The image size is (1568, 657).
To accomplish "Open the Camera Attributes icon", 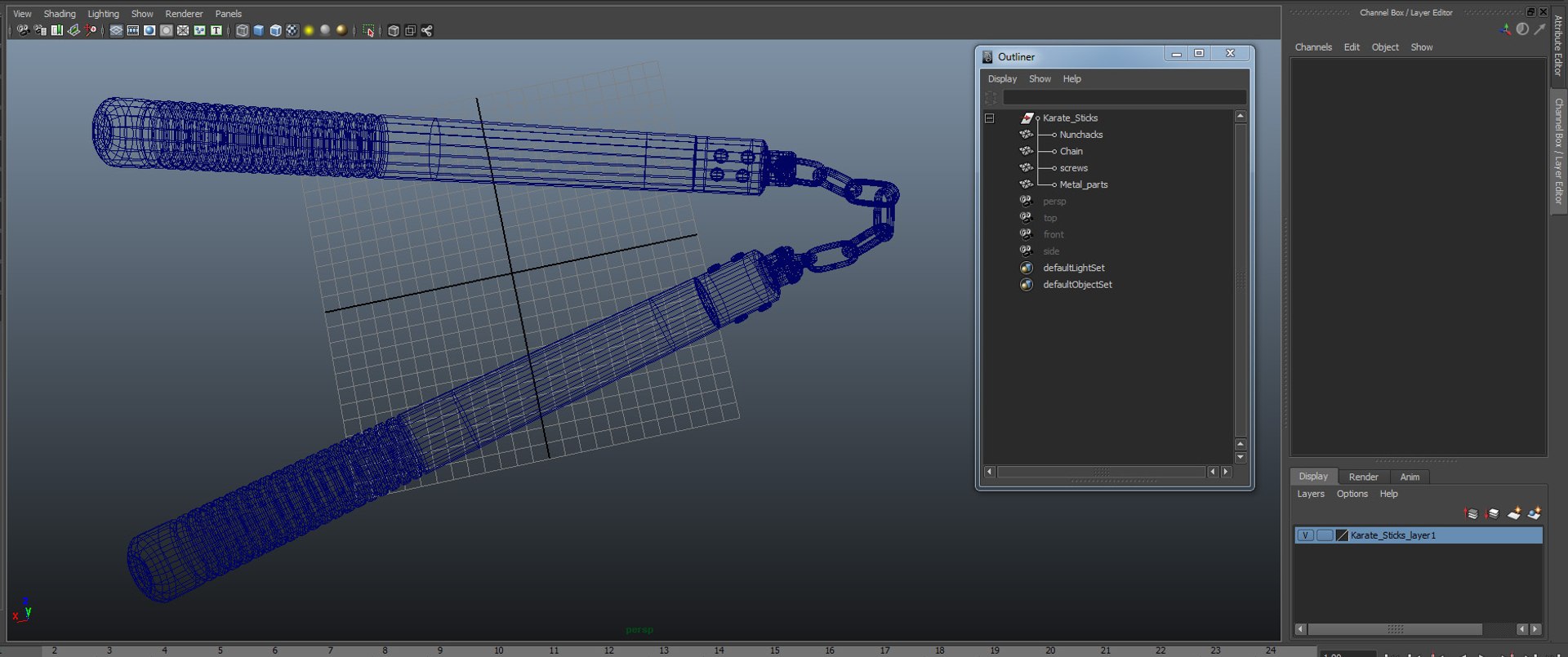I will pos(40,30).
